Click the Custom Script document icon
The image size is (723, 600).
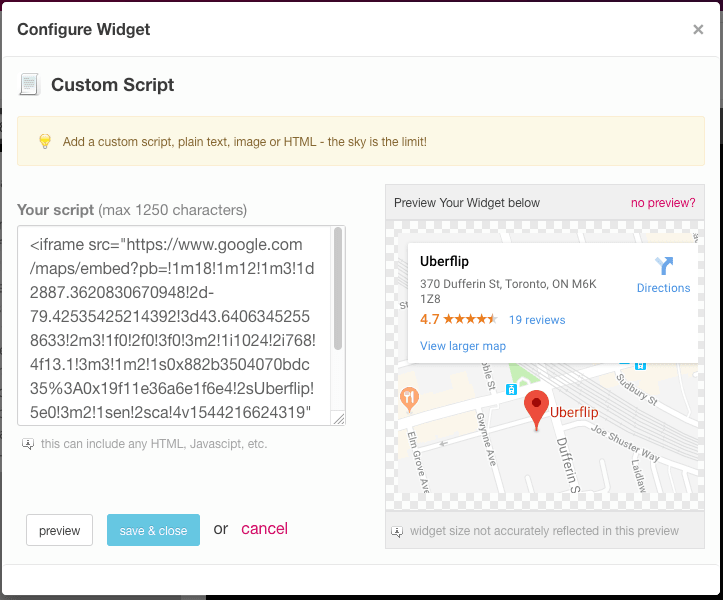(29, 84)
